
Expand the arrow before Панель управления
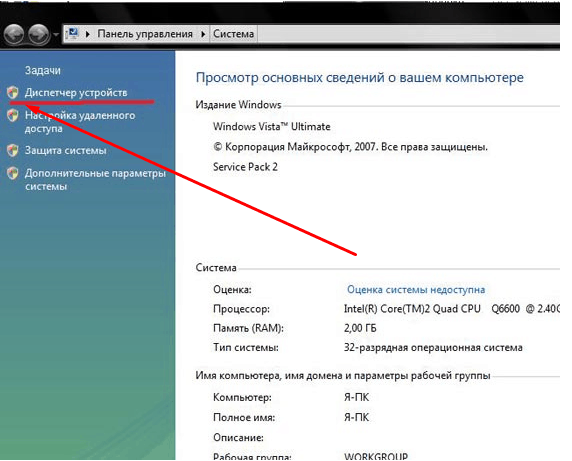point(88,34)
